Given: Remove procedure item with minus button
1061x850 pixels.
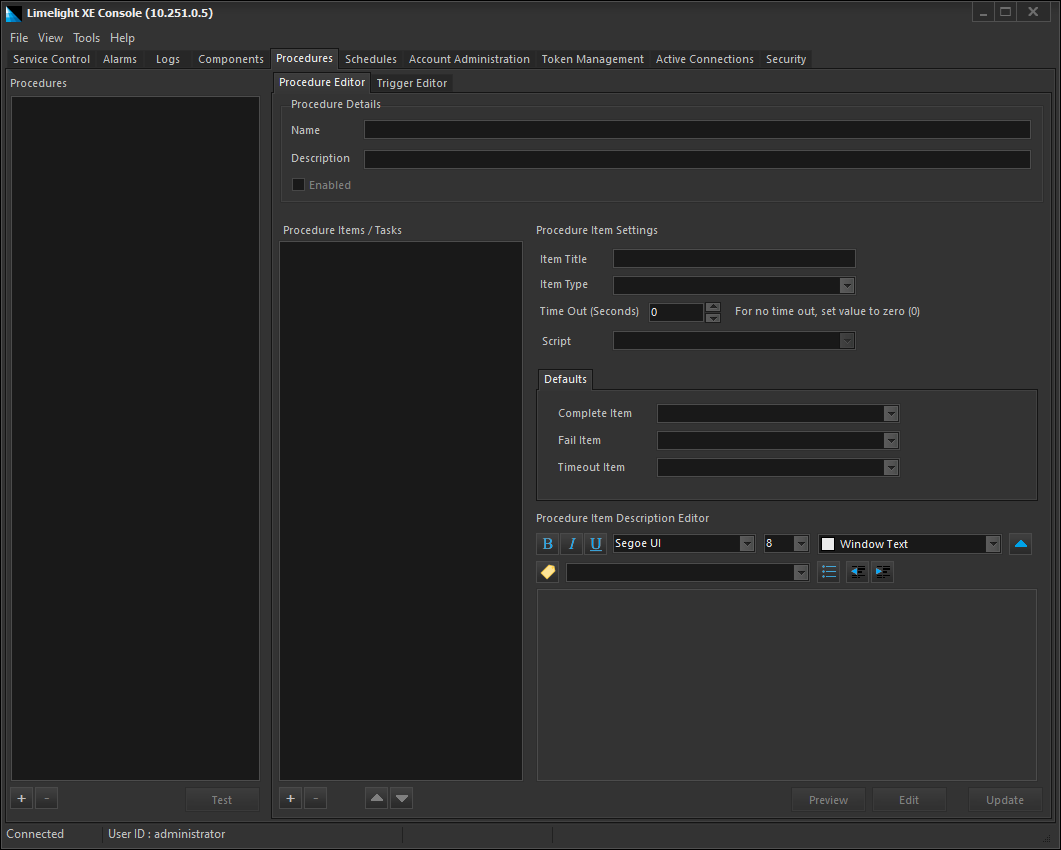Looking at the screenshot, I should [315, 799].
